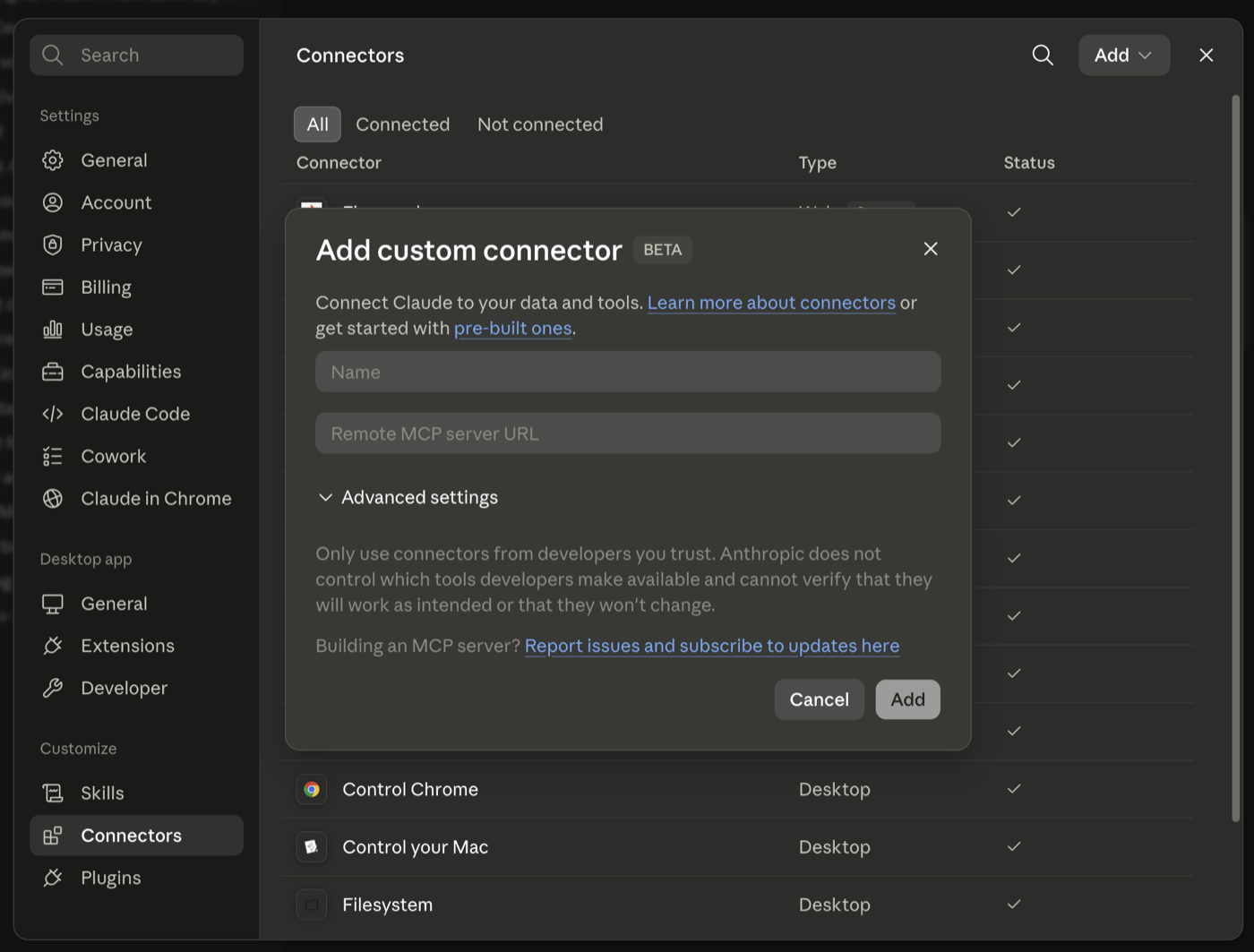Close the Add custom connector dialog
Image resolution: width=1254 pixels, height=952 pixels.
[x=931, y=249]
